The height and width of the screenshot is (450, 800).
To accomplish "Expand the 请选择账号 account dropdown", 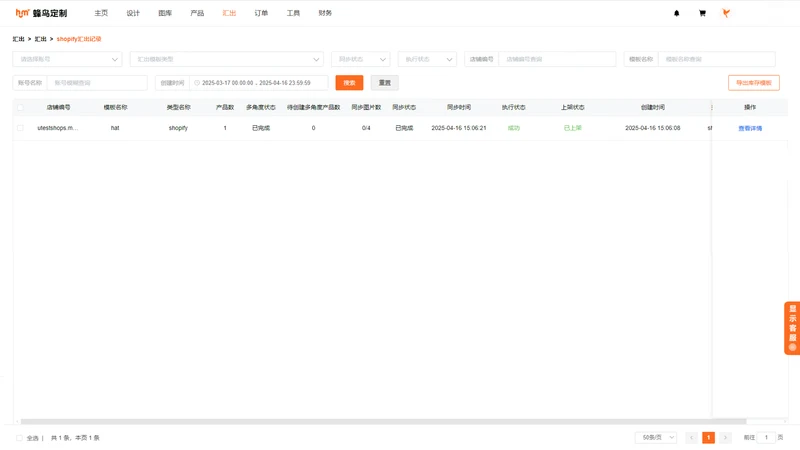I will 67,59.
